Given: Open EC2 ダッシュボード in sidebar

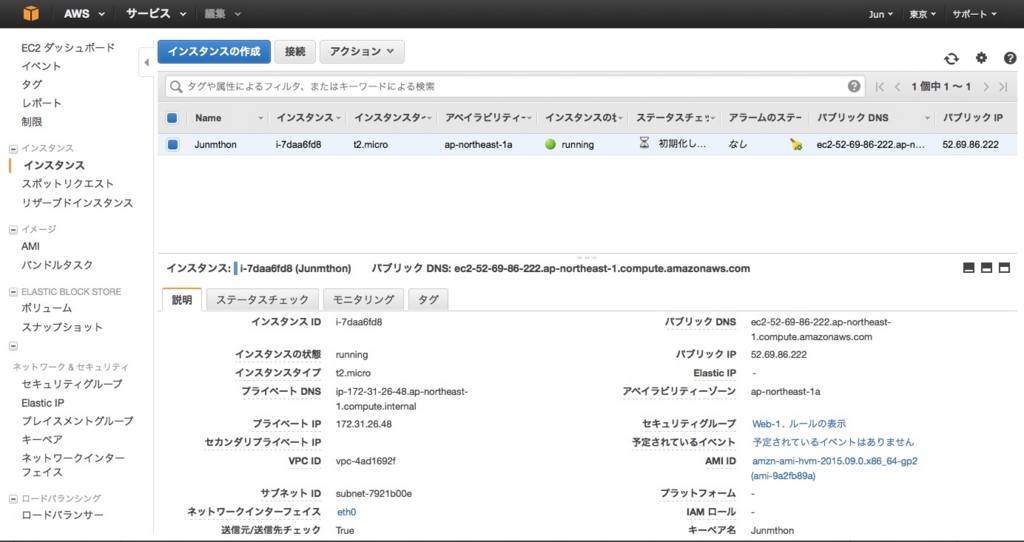Looking at the screenshot, I should (x=68, y=48).
